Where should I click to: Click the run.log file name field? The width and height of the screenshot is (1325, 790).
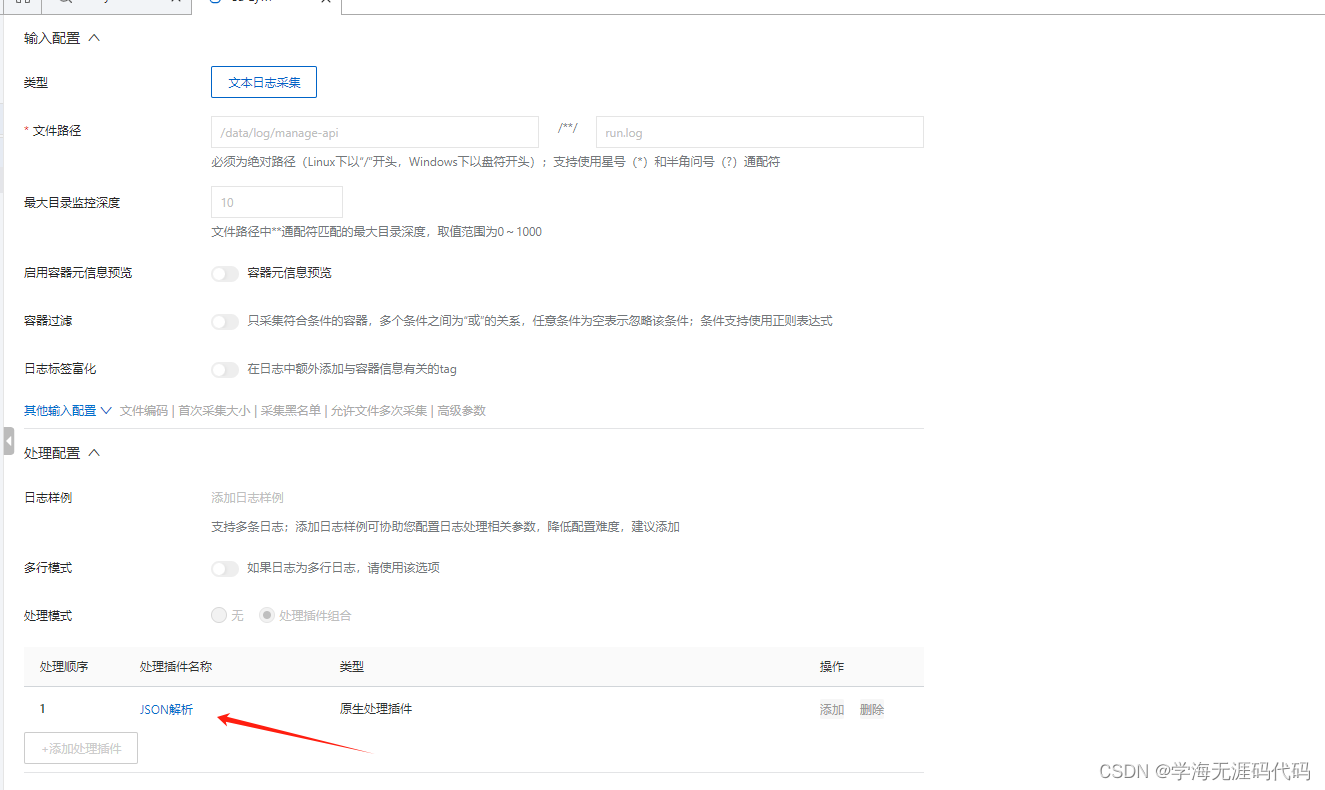point(759,132)
